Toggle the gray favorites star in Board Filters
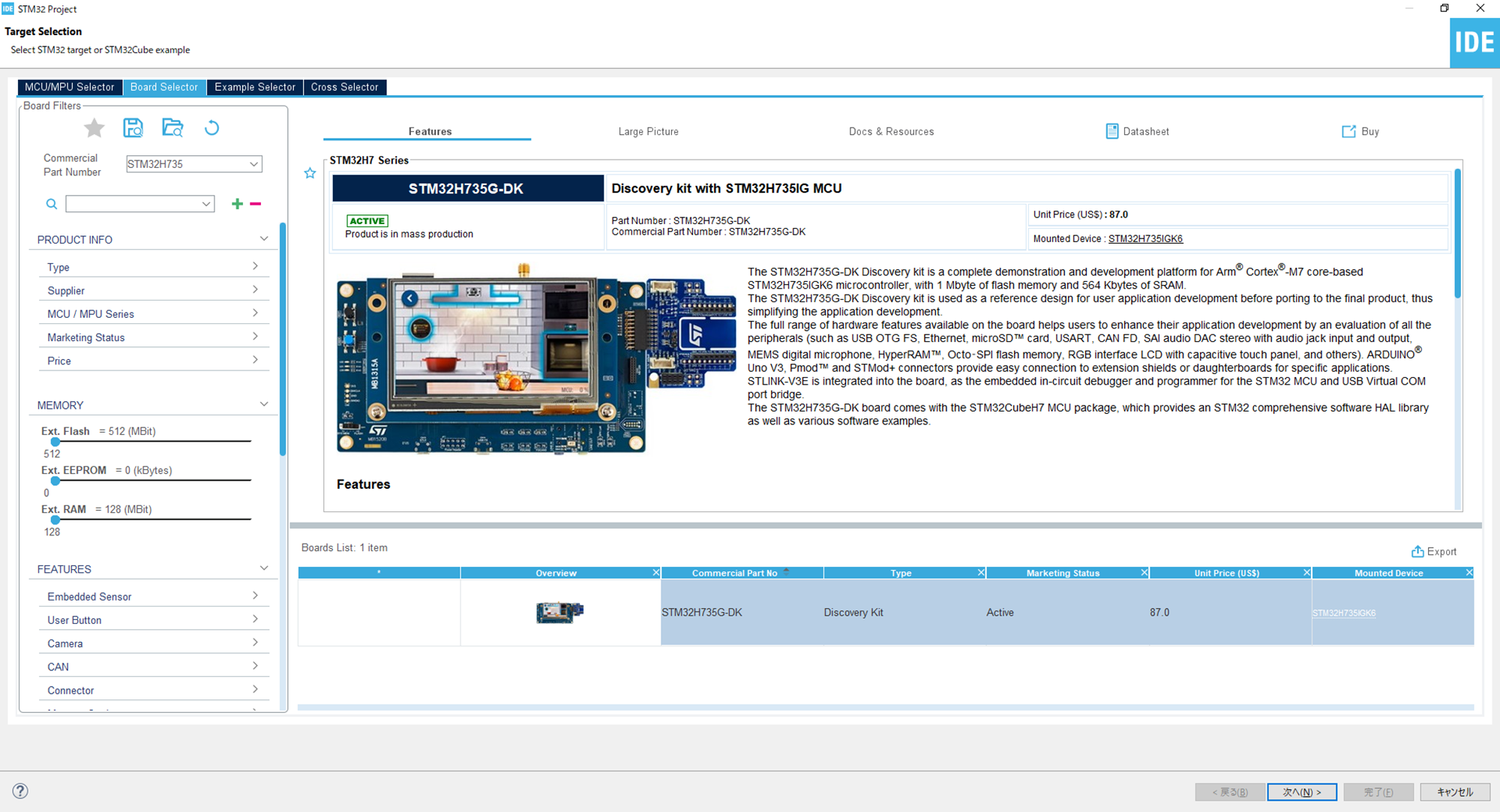The image size is (1500, 812). (93, 127)
